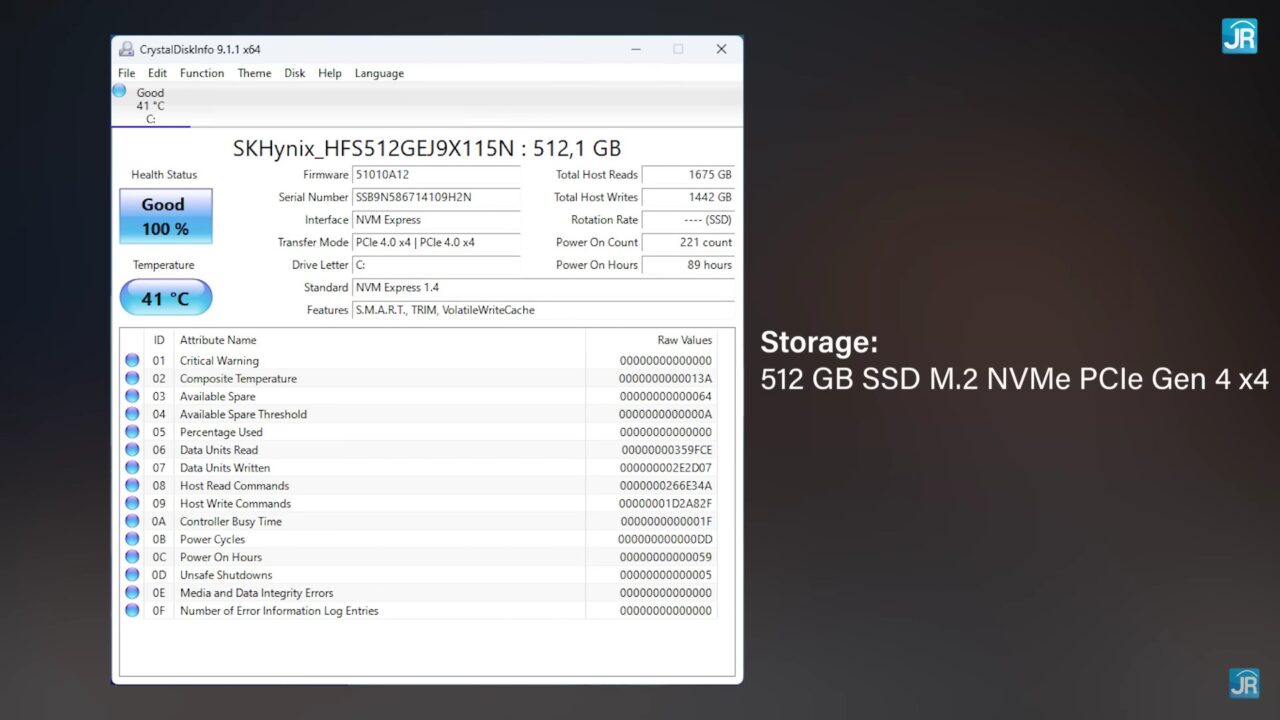Open the Theme menu

(254, 73)
